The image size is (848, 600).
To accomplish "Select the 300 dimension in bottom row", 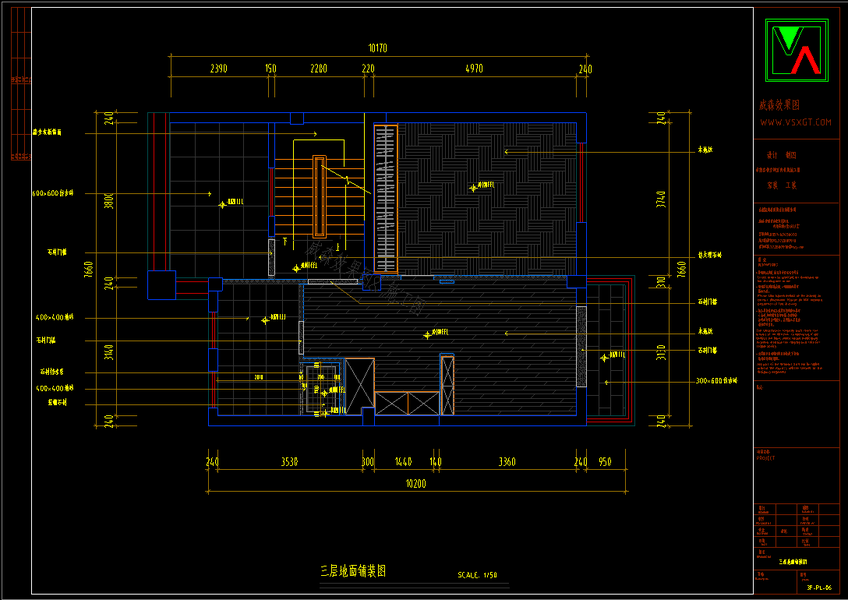I will (368, 461).
